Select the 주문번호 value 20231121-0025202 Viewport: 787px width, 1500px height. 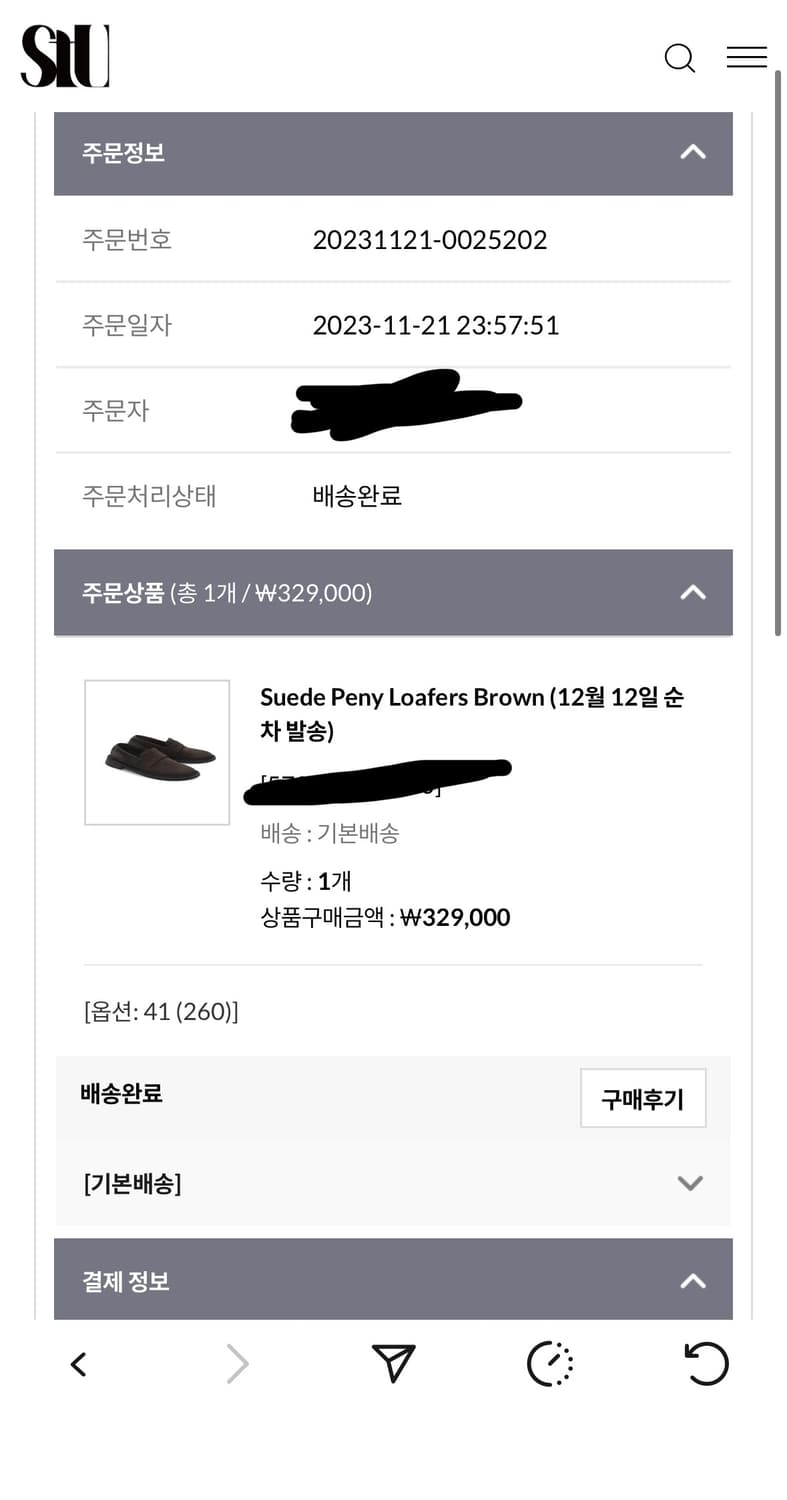429,240
